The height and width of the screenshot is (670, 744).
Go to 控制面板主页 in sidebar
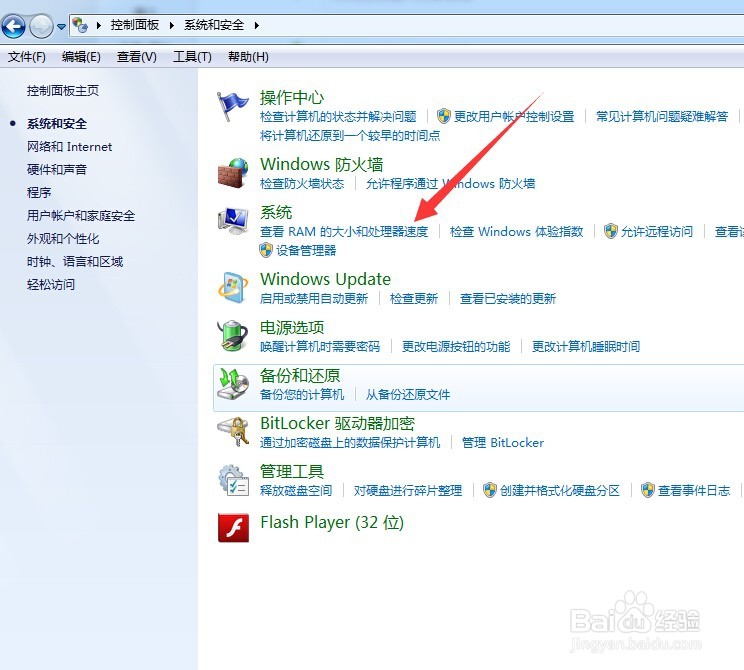coord(63,91)
